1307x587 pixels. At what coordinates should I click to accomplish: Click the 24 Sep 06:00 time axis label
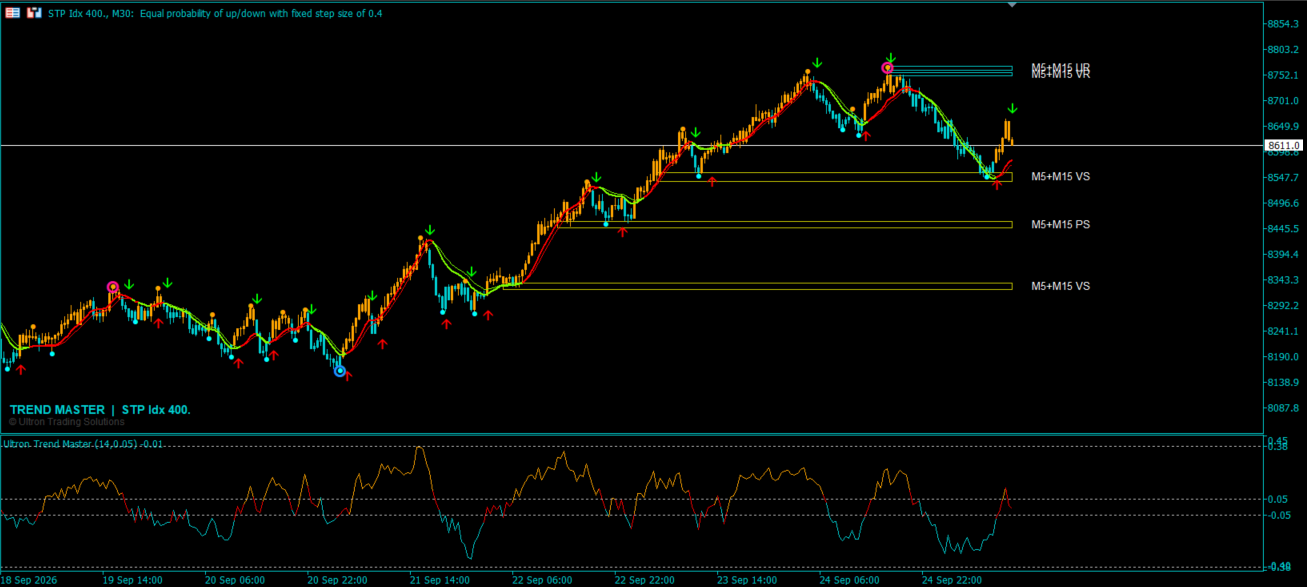point(848,579)
